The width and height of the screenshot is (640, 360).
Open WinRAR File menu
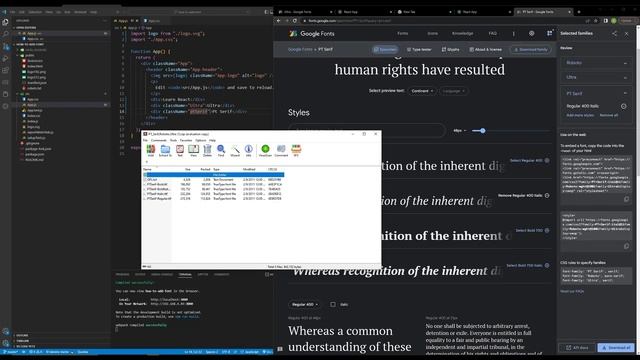pos(145,140)
